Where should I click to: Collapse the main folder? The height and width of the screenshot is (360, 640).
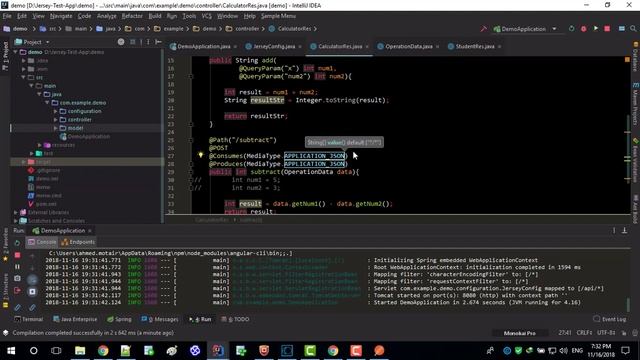(x=31, y=86)
